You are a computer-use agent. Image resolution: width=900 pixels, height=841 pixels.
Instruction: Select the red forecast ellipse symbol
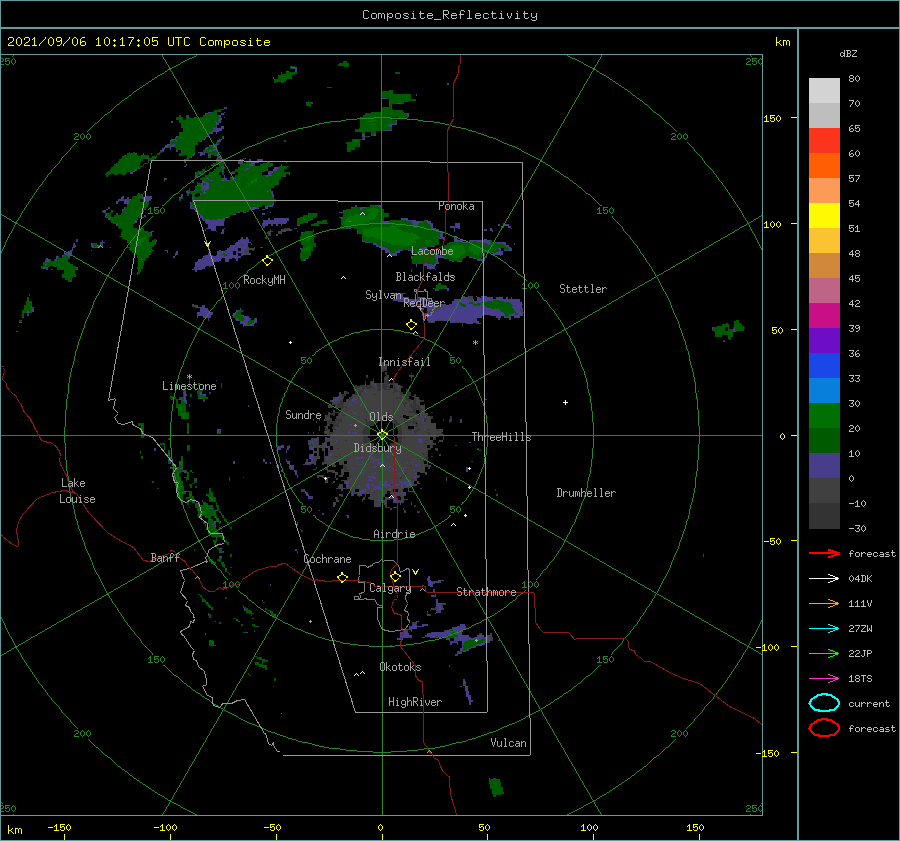pyautogui.click(x=824, y=728)
